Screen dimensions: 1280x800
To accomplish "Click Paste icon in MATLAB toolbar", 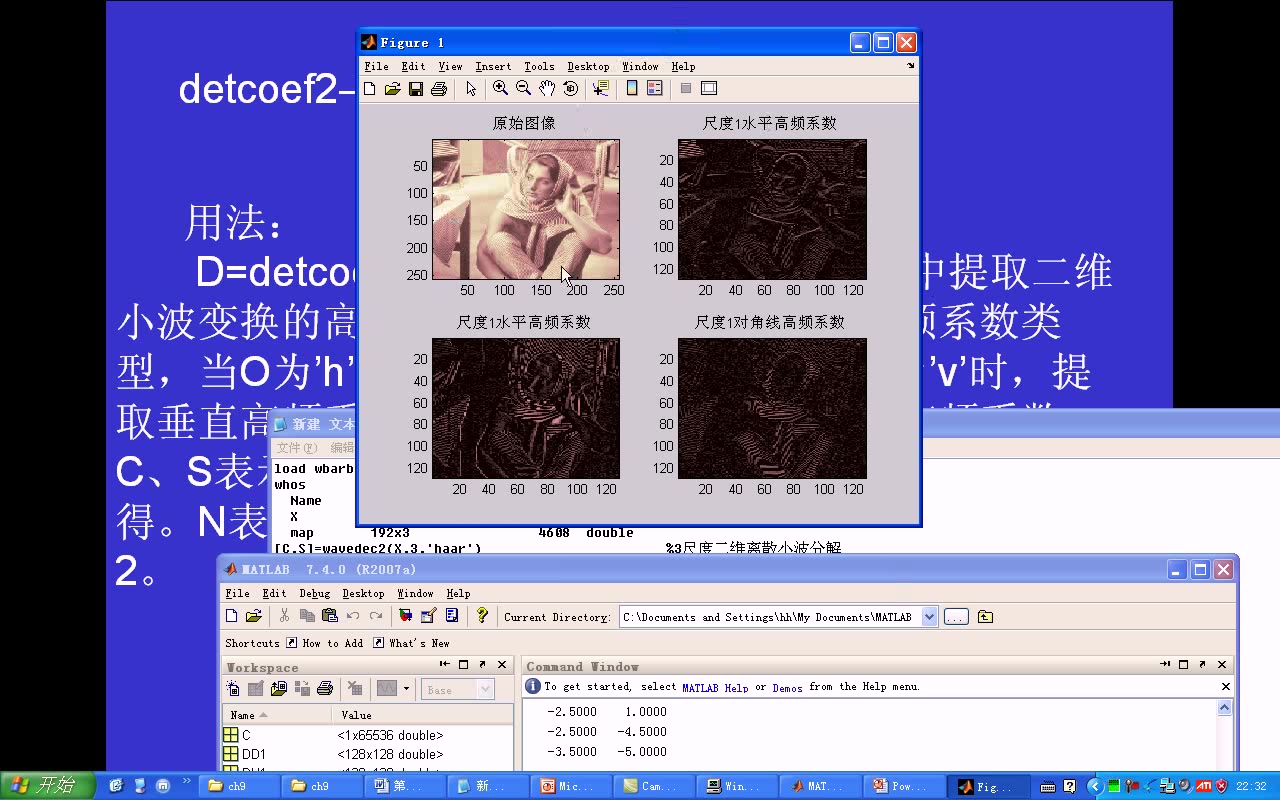I will 329,616.
